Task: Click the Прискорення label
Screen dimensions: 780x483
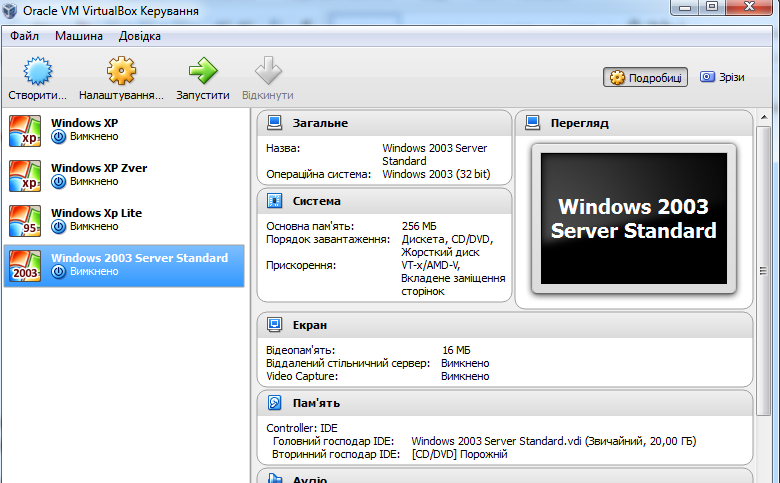Action: coord(301,265)
